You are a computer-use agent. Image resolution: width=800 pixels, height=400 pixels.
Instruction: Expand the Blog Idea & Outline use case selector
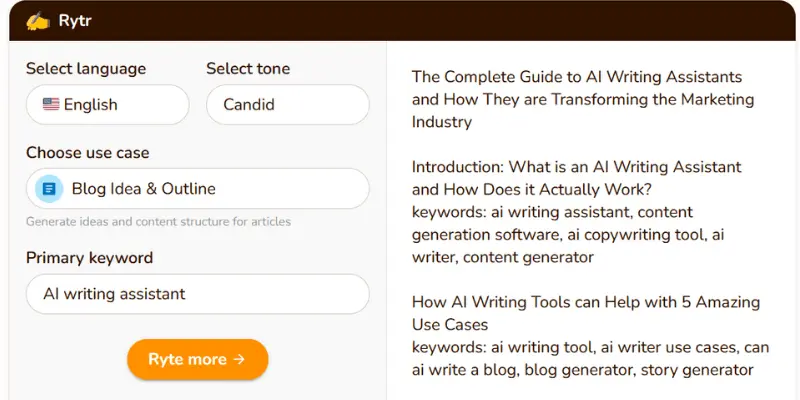click(197, 189)
